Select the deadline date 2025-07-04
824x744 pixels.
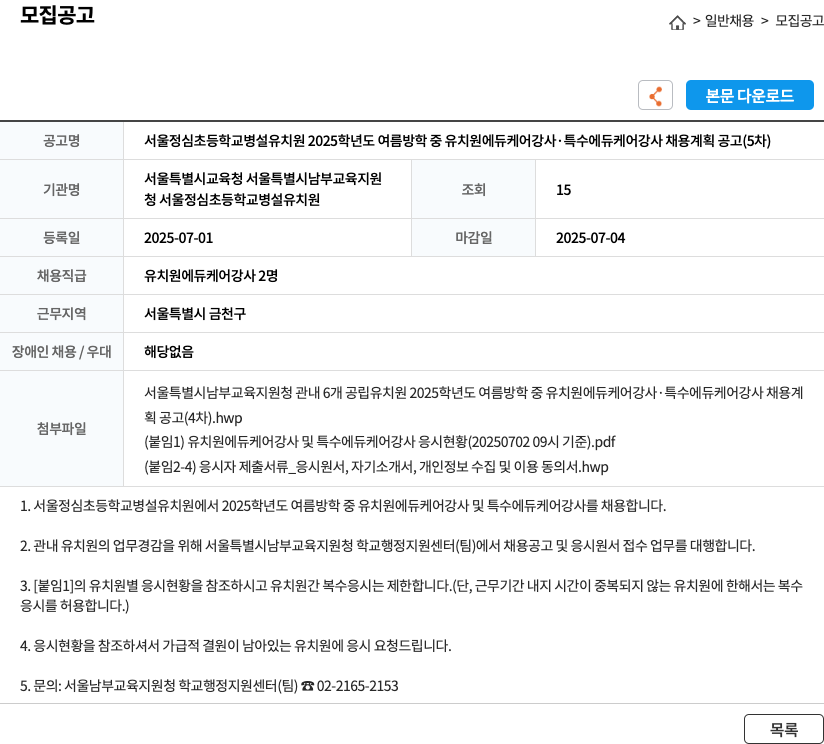(591, 238)
